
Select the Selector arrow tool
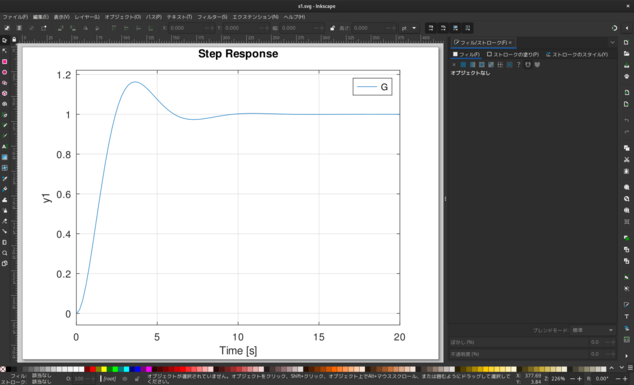(x=4, y=40)
